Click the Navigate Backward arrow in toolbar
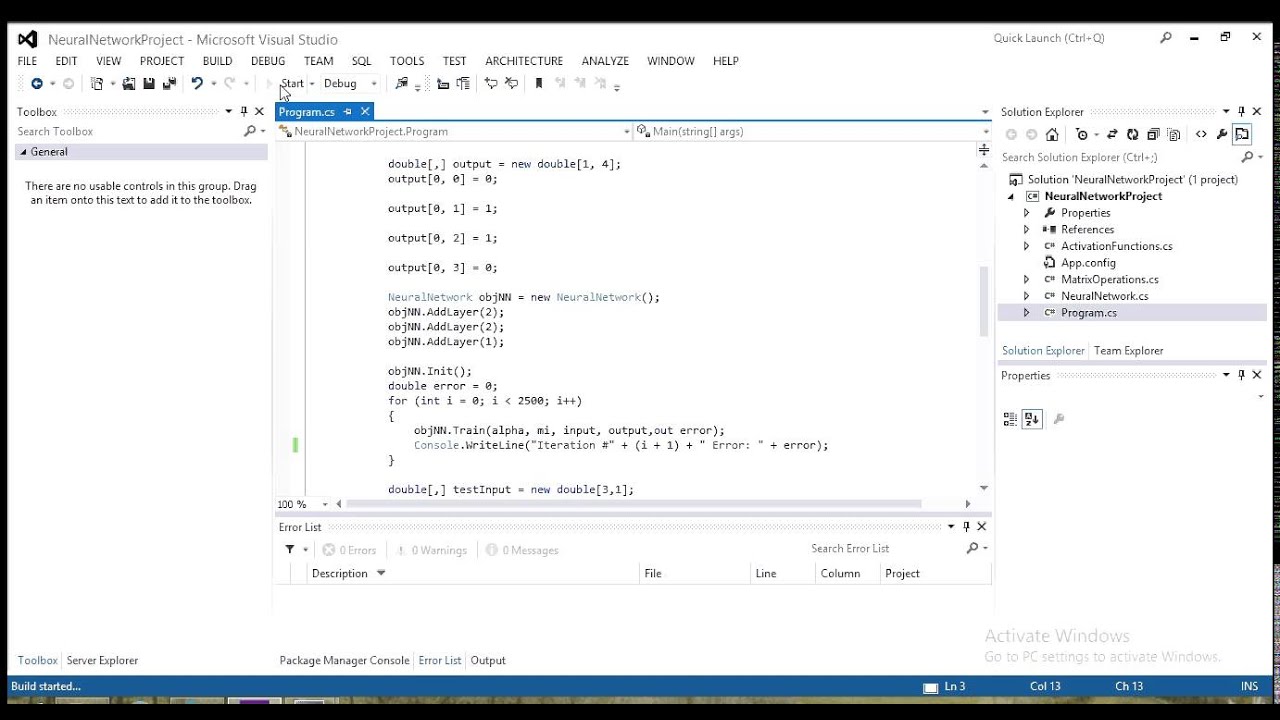Image resolution: width=1280 pixels, height=720 pixels. point(37,84)
